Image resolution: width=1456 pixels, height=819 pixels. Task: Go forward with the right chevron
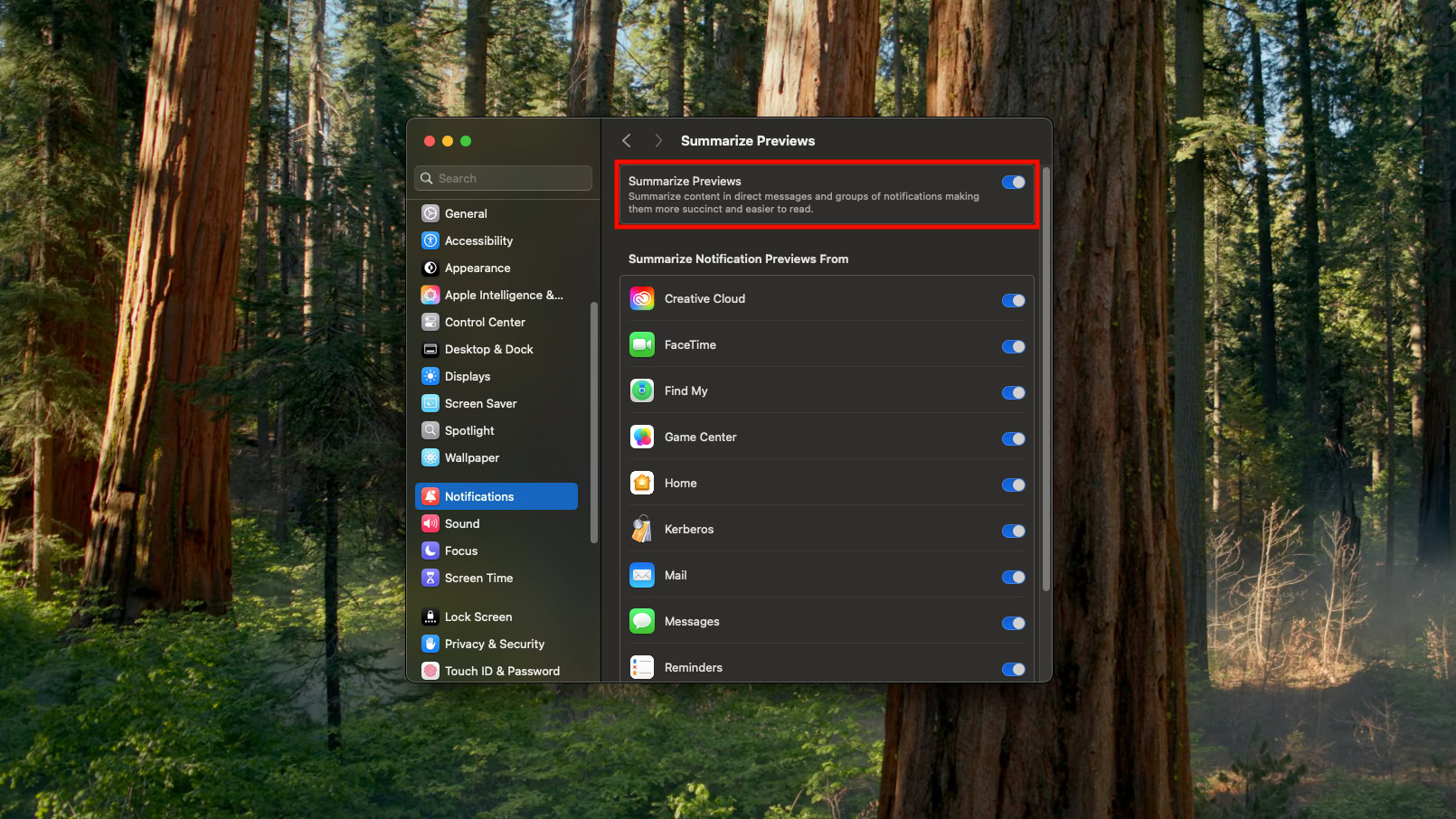[x=658, y=140]
